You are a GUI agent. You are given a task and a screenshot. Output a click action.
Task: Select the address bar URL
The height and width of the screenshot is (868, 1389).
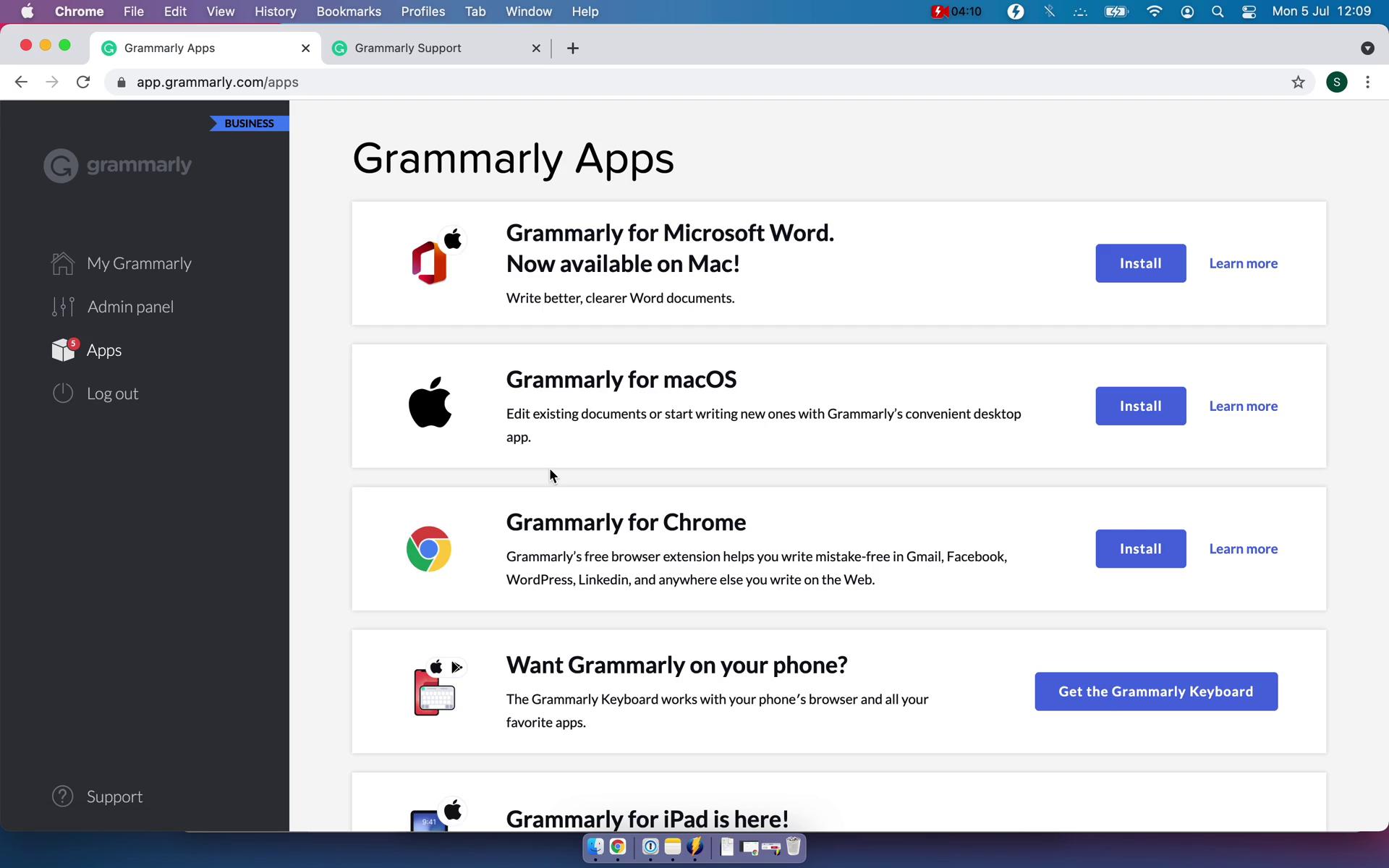(217, 82)
